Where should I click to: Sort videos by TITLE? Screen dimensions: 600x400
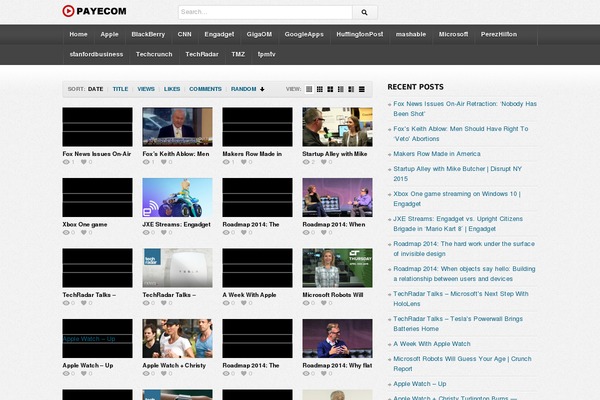pos(120,89)
